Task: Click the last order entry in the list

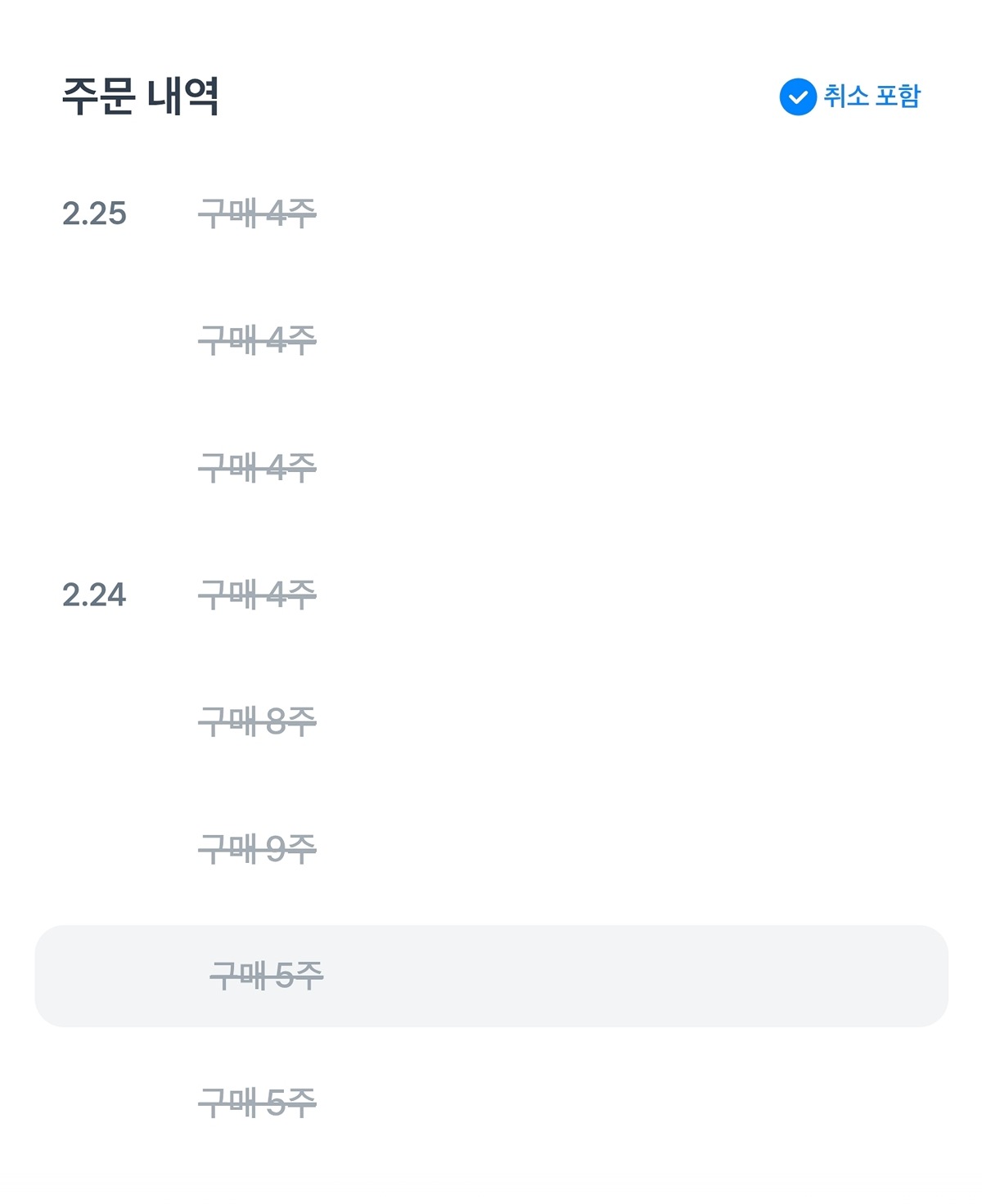Action: click(x=258, y=1102)
